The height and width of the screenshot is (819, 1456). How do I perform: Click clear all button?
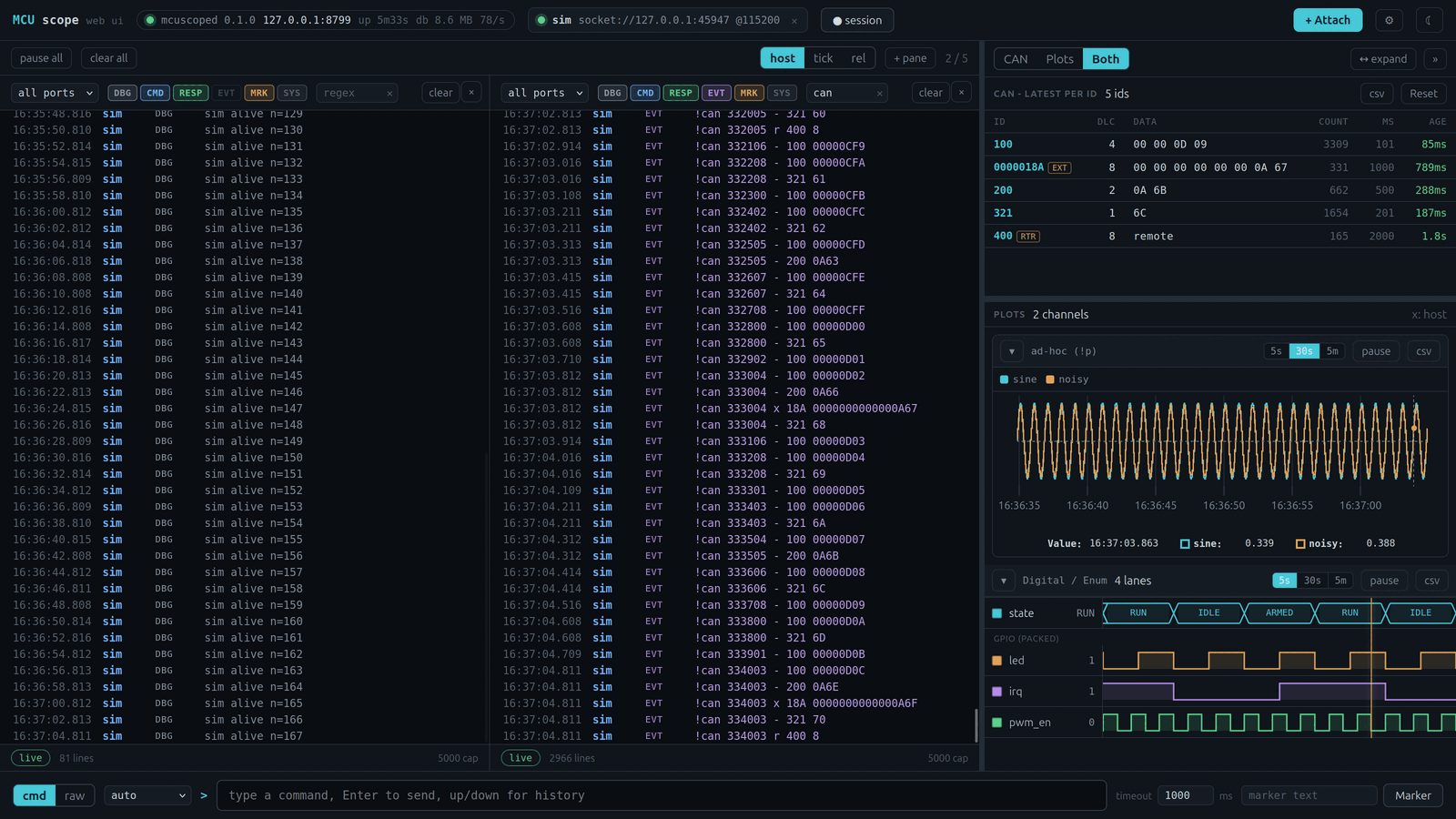pyautogui.click(x=109, y=58)
